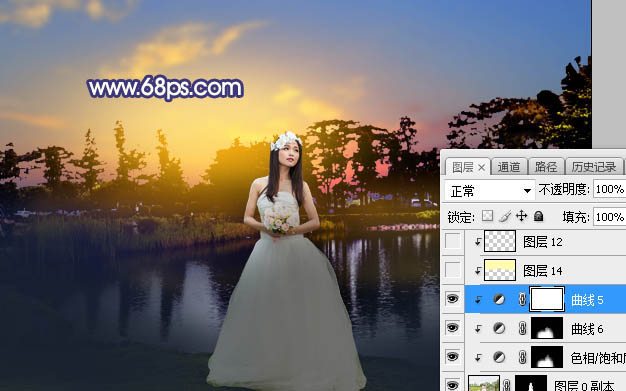The width and height of the screenshot is (626, 391).
Task: Select 图层 14 yellow thumbnail
Action: pyautogui.click(x=500, y=270)
